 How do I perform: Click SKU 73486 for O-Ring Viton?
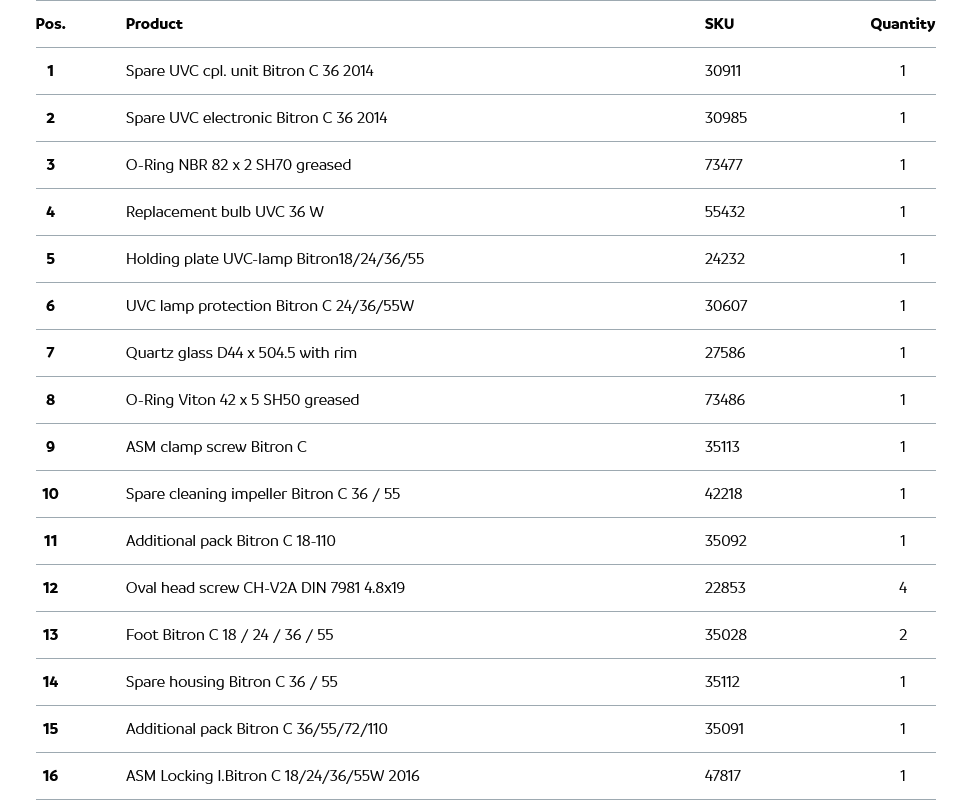point(724,400)
